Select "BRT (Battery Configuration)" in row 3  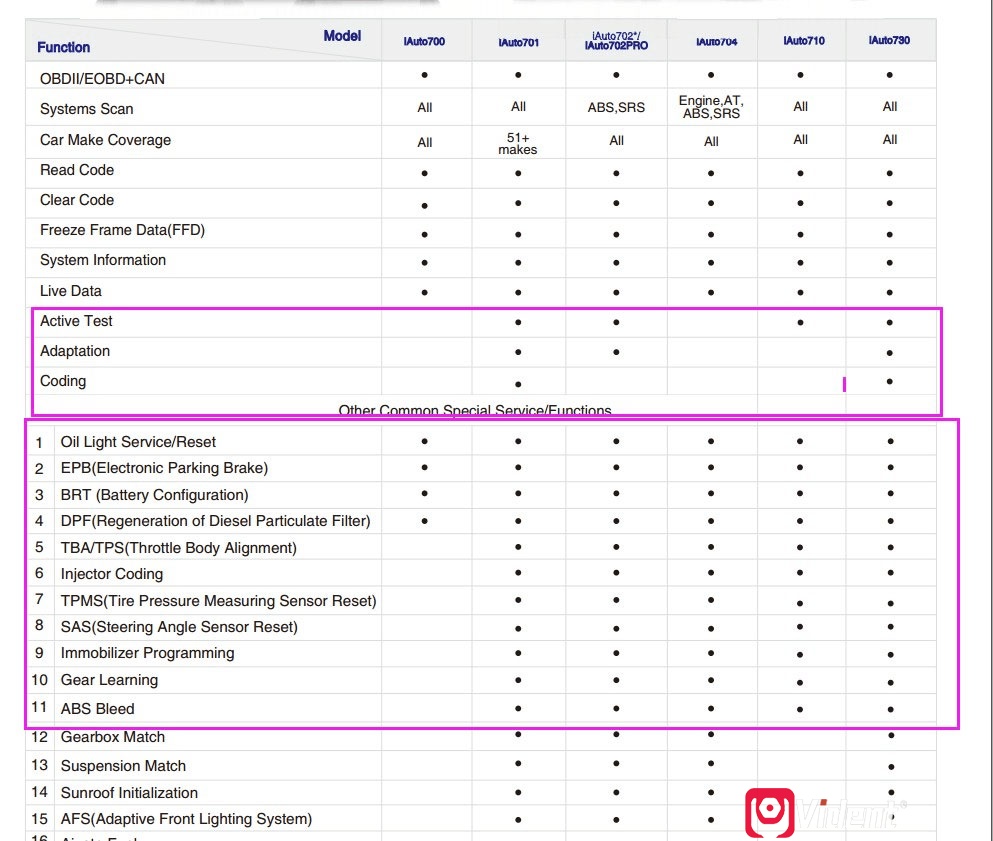155,495
